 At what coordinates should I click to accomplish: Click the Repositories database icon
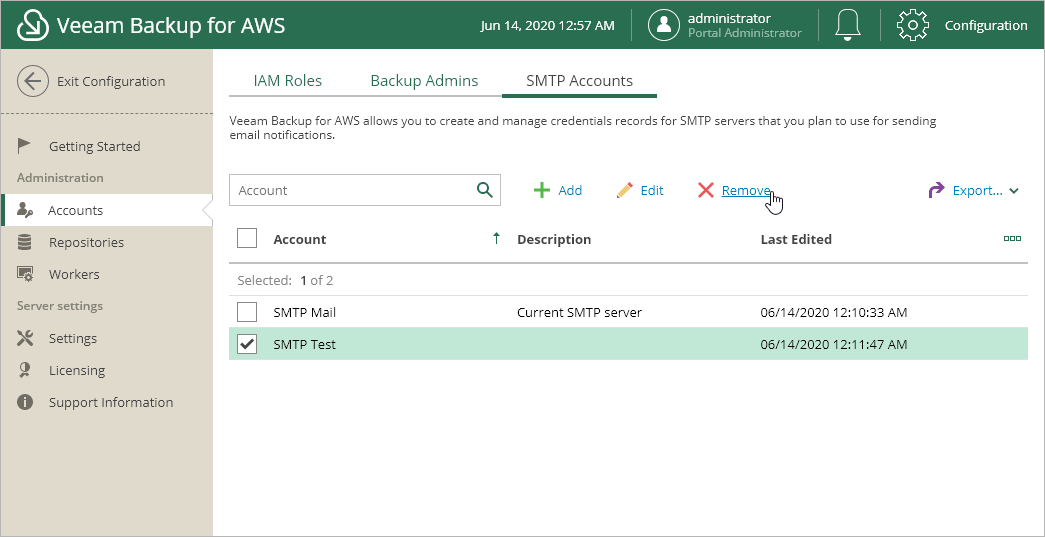coord(25,242)
